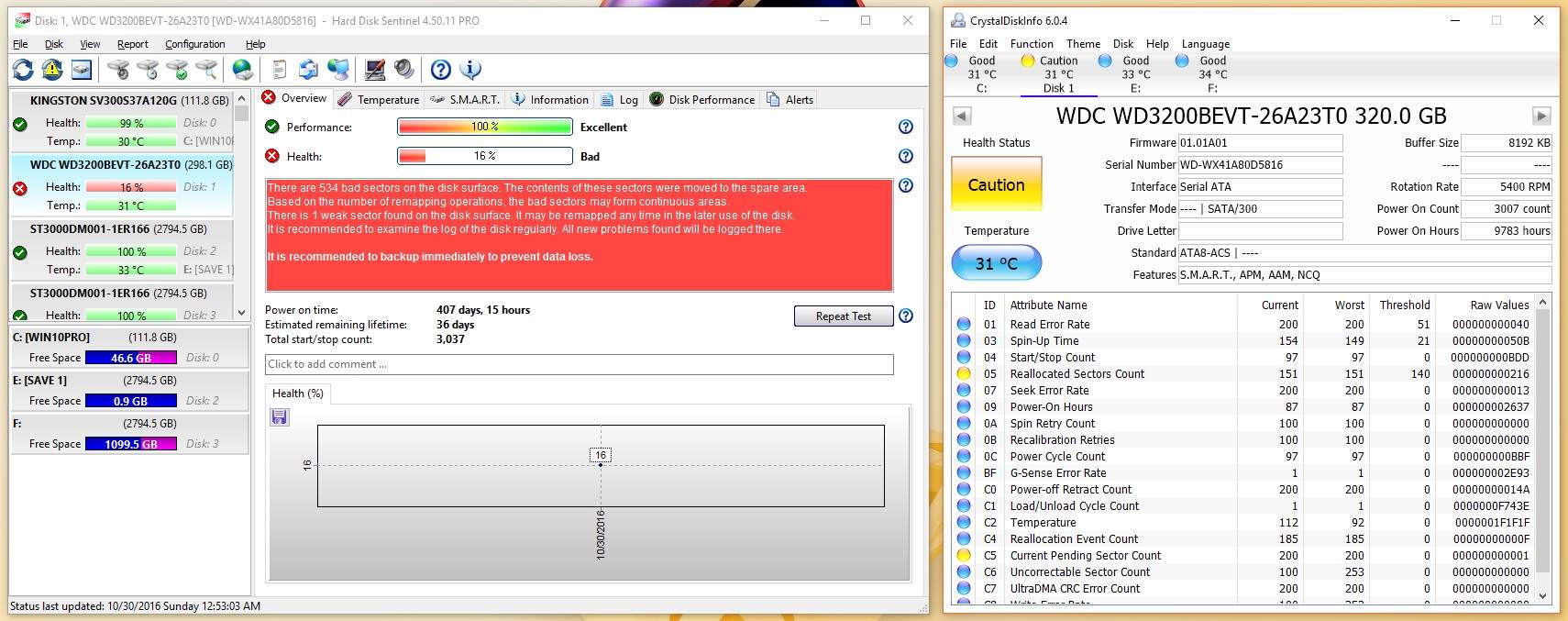Click the Power-On Hours attribute row
1568x621 pixels.
pos(1245,406)
